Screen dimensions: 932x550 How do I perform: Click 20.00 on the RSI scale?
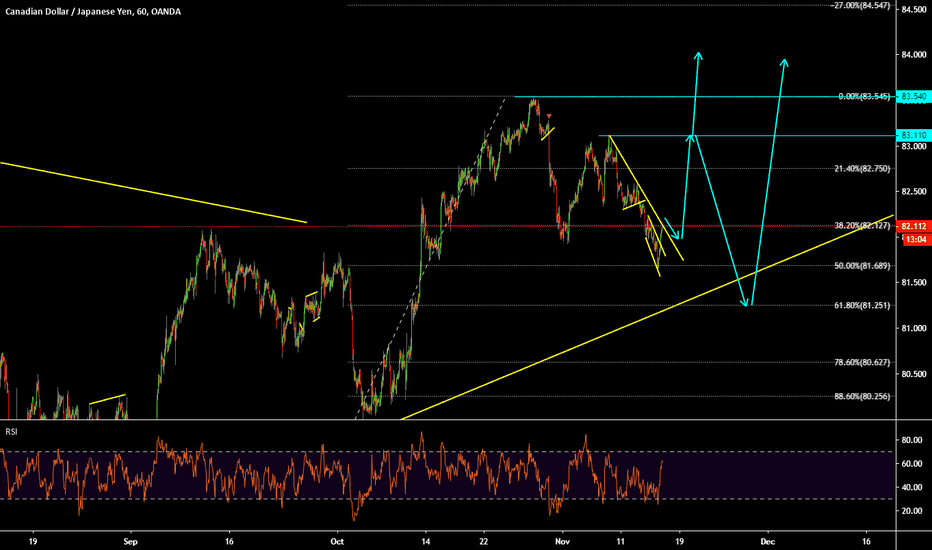point(912,511)
